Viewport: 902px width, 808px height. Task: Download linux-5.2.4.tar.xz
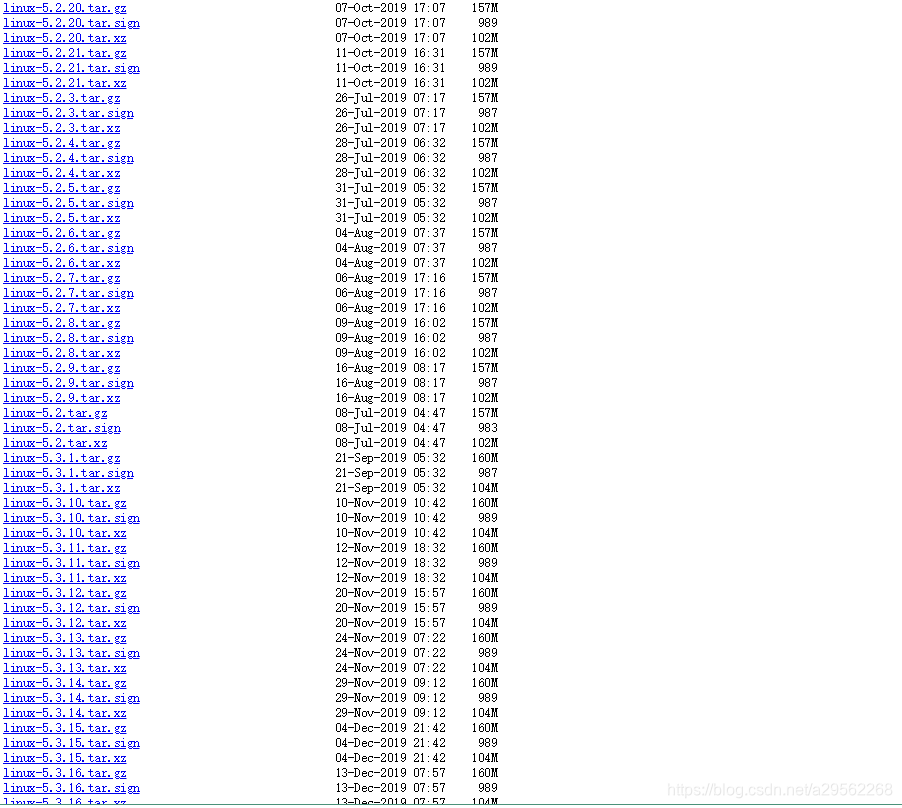(62, 173)
